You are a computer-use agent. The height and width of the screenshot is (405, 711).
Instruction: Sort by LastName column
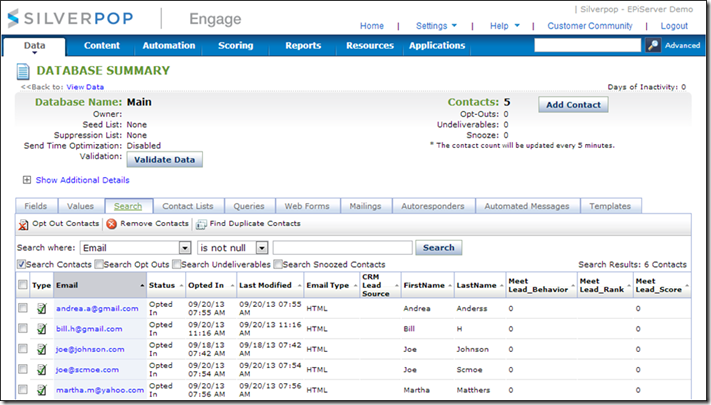[x=480, y=285]
